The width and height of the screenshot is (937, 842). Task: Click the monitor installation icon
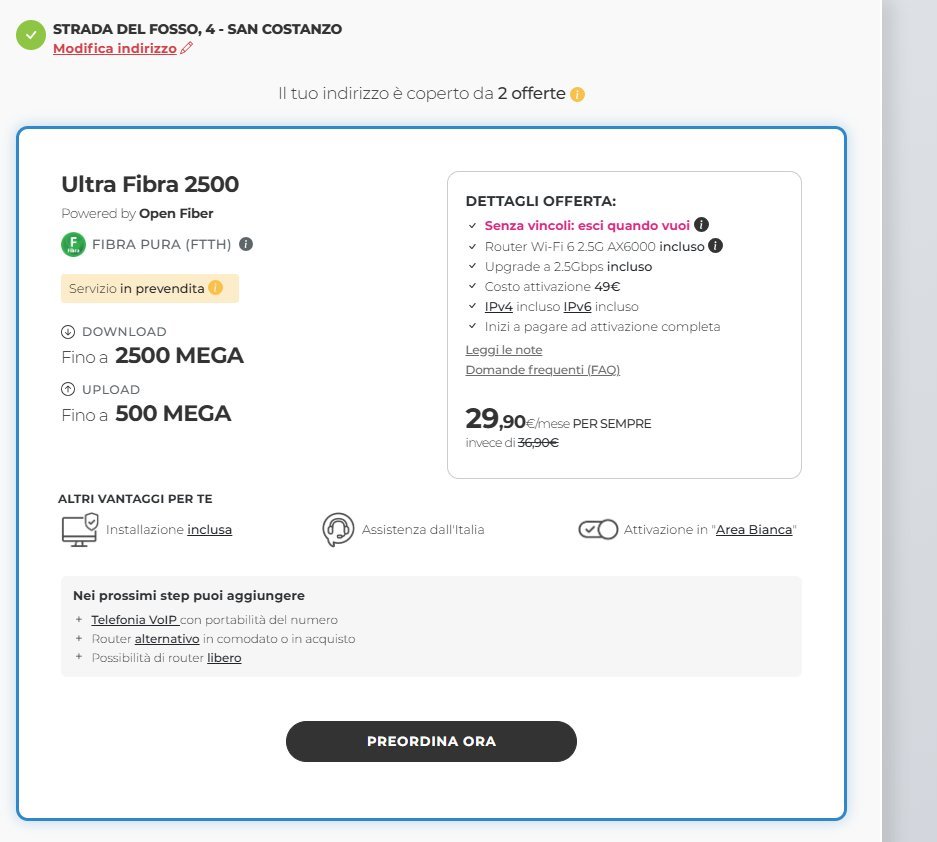(80, 529)
